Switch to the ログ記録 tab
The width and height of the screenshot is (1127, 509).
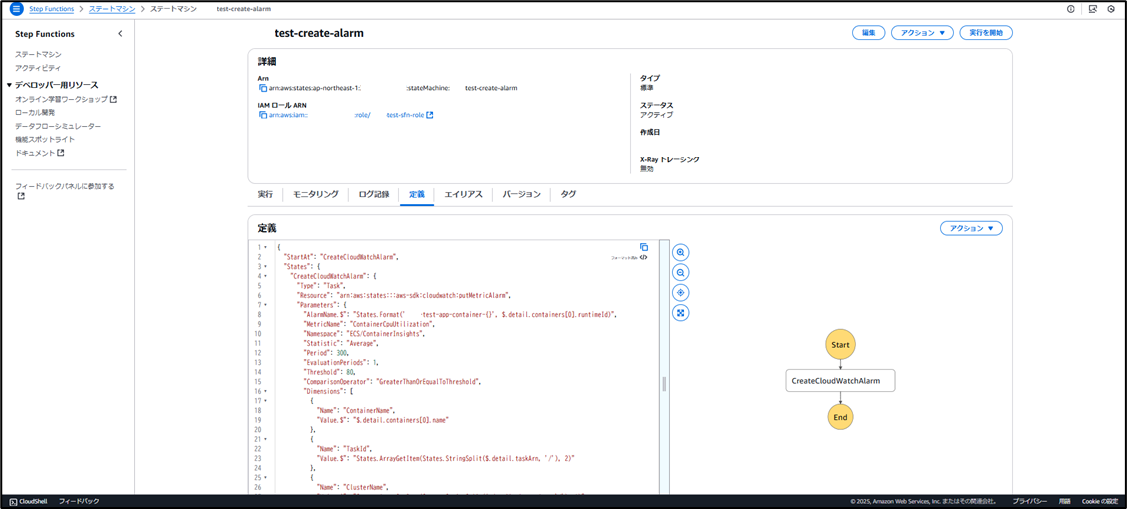[x=374, y=194]
